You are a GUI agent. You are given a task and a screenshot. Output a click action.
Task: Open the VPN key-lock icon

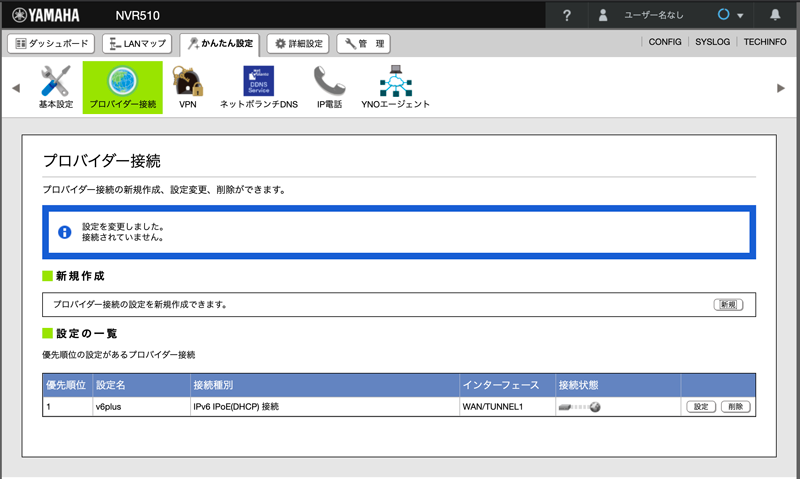pos(188,87)
